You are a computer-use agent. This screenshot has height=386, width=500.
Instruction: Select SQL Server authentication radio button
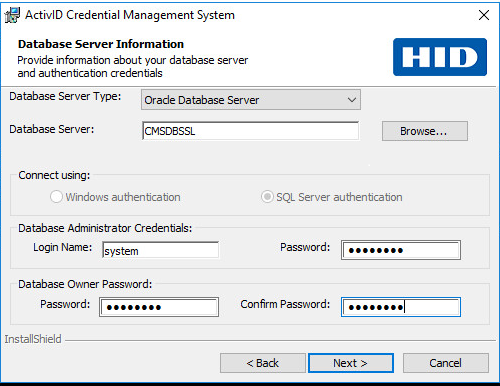pyautogui.click(x=267, y=197)
